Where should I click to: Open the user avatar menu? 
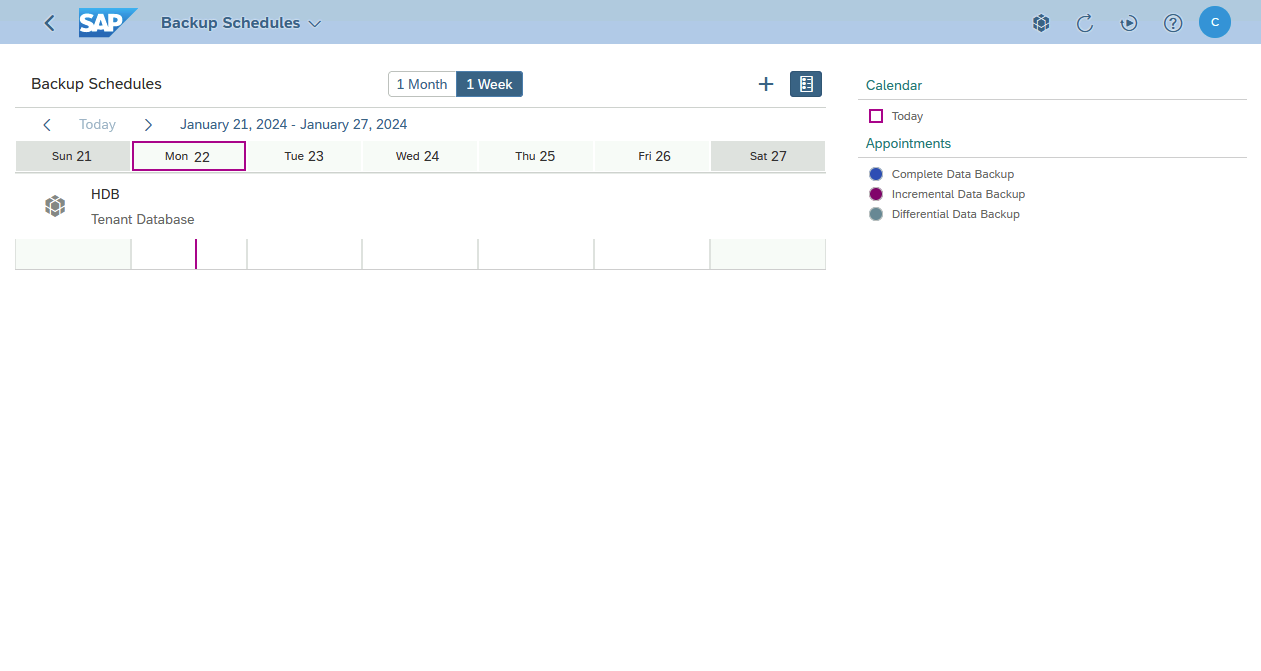point(1214,22)
